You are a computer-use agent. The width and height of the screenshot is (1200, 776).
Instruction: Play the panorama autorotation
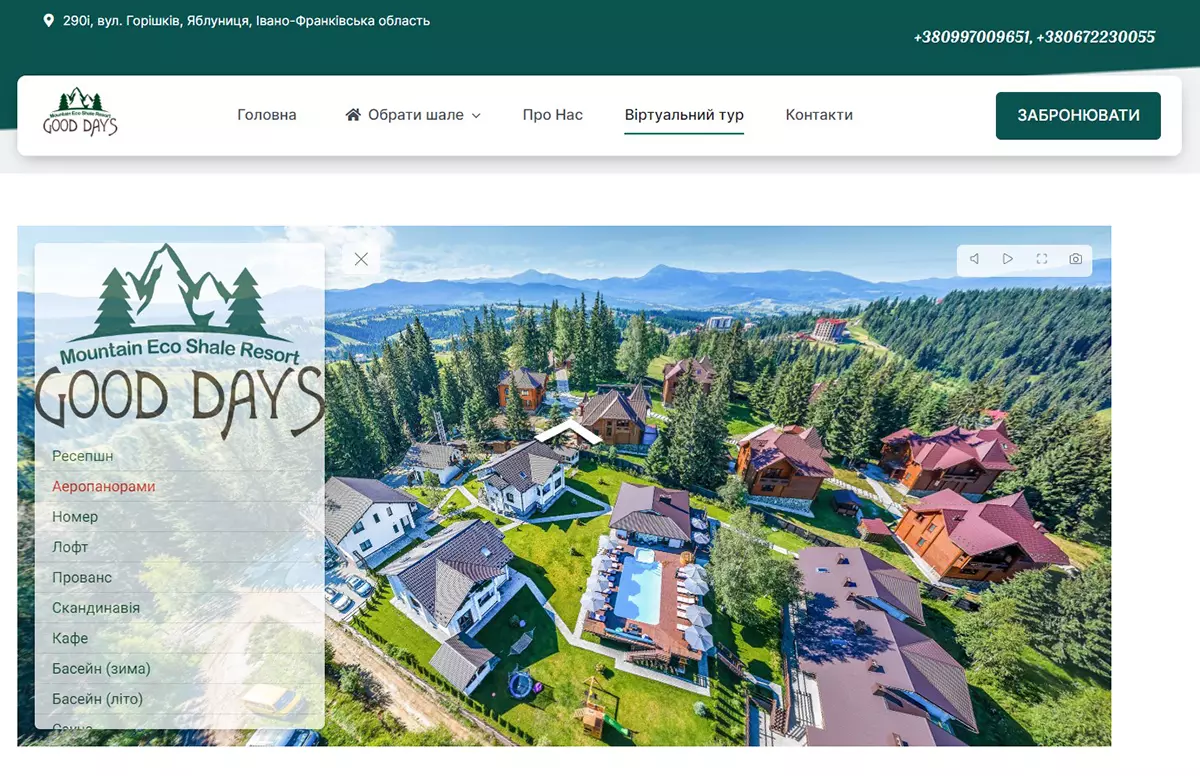[x=1008, y=259]
